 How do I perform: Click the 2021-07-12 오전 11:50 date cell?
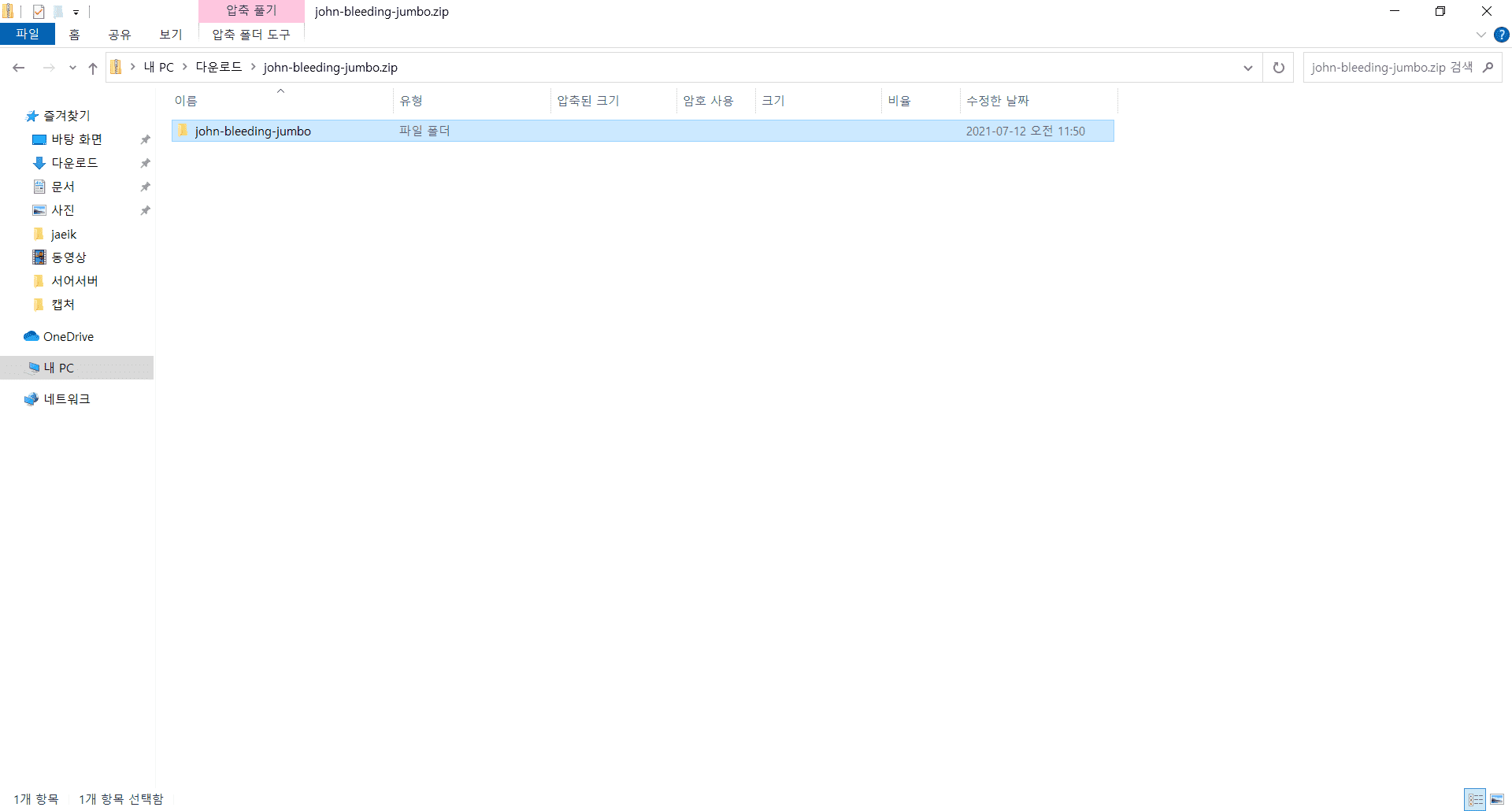(x=1025, y=131)
